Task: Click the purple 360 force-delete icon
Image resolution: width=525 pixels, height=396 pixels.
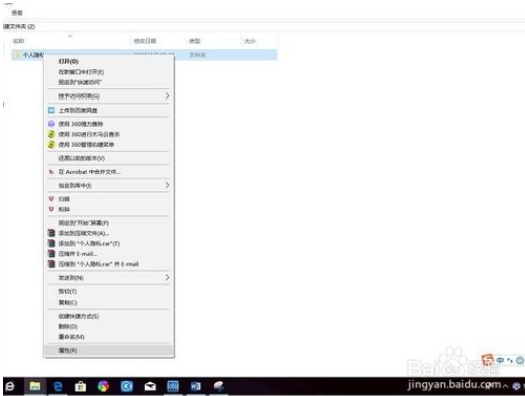Action: click(x=51, y=124)
